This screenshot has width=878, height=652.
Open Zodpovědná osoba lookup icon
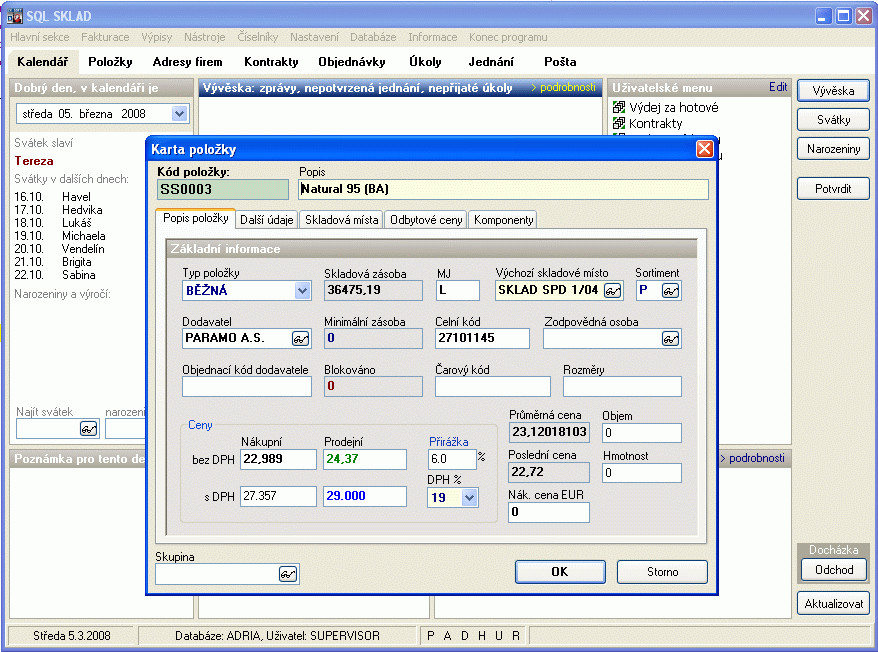[x=670, y=339]
